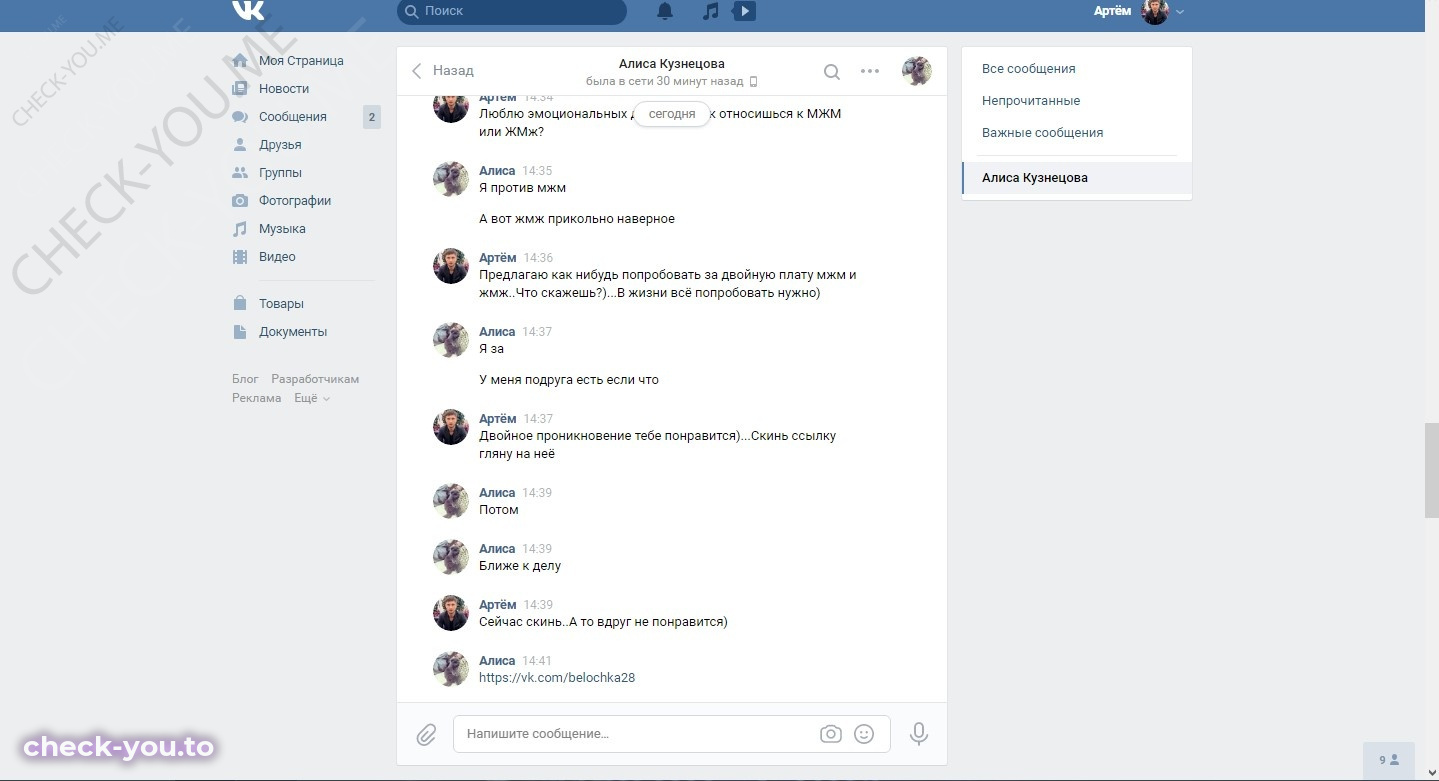
Task: Open Моя Страница in sidebar
Action: (301, 61)
